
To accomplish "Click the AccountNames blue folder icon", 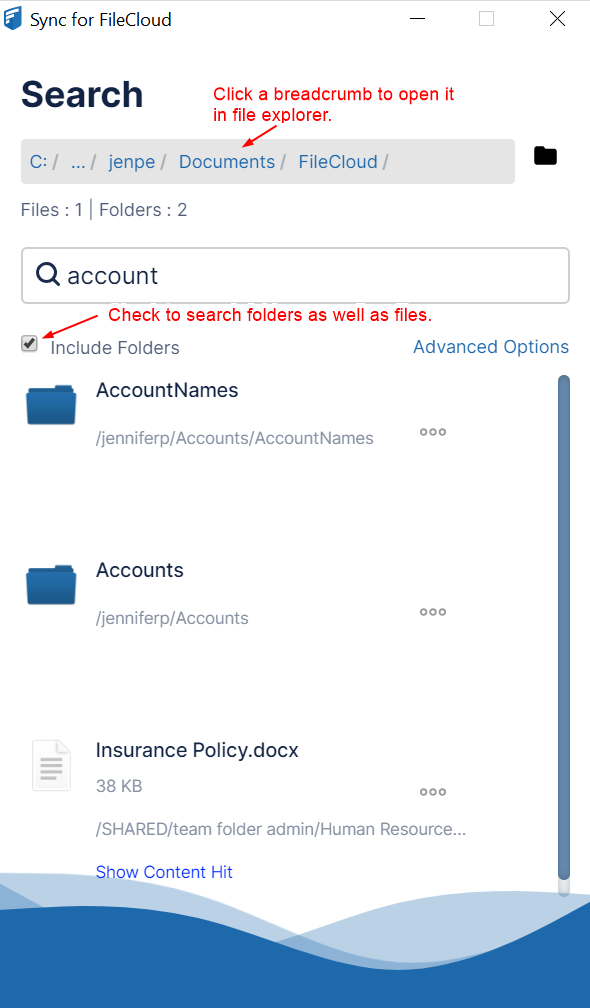I will (x=50, y=405).
